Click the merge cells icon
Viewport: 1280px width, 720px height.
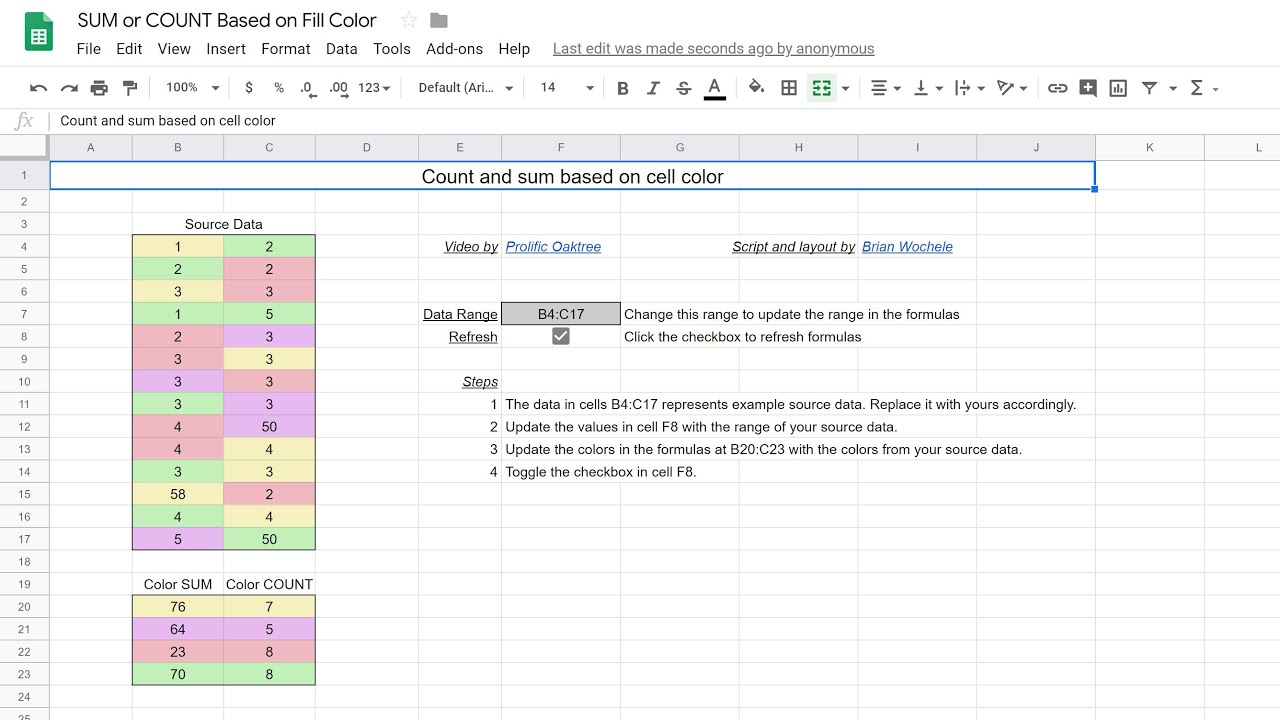(x=822, y=88)
